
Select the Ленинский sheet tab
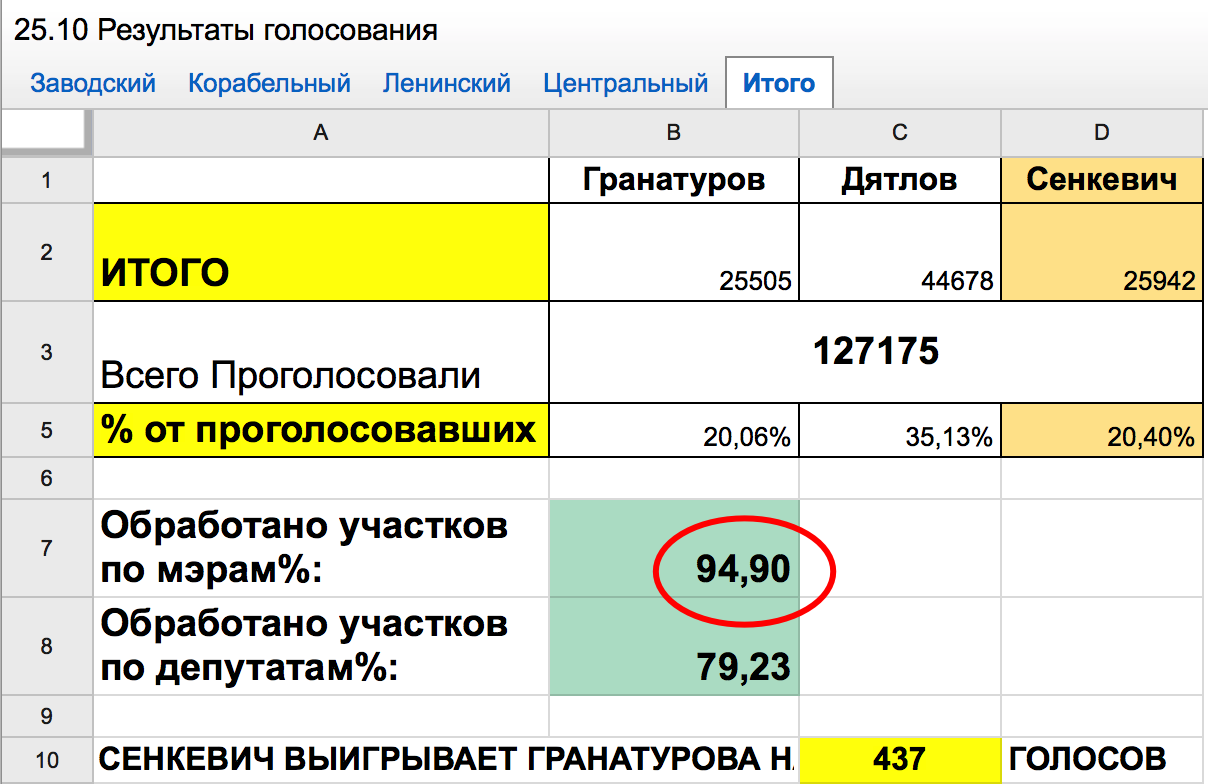click(x=446, y=83)
